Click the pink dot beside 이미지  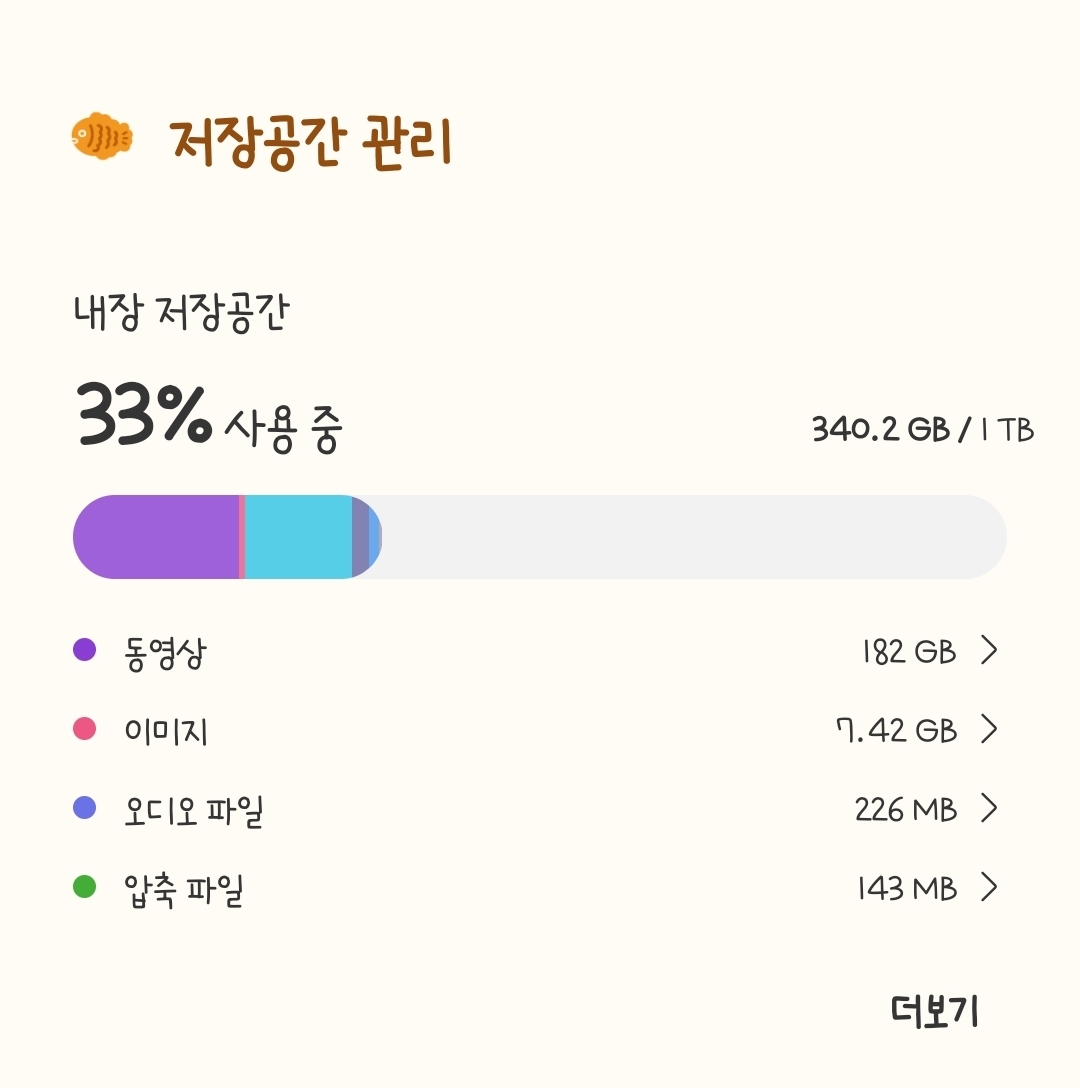(x=85, y=729)
